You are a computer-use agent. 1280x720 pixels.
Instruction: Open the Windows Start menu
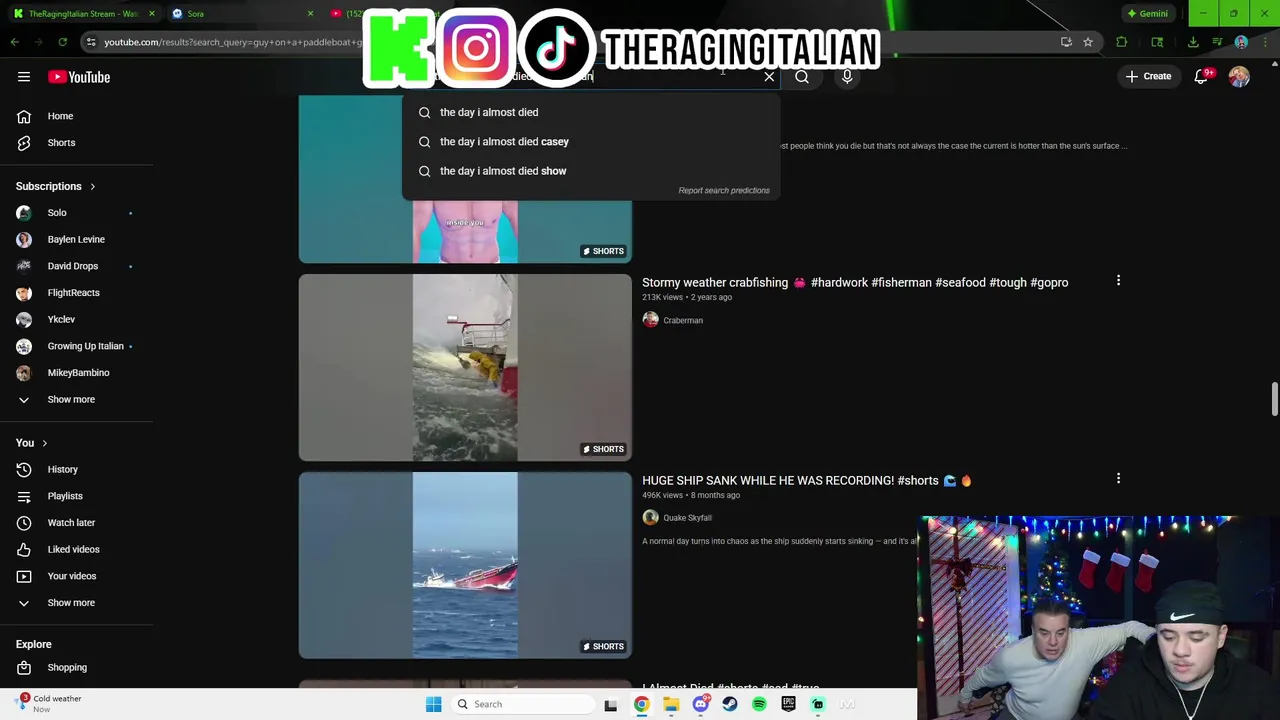coord(433,704)
